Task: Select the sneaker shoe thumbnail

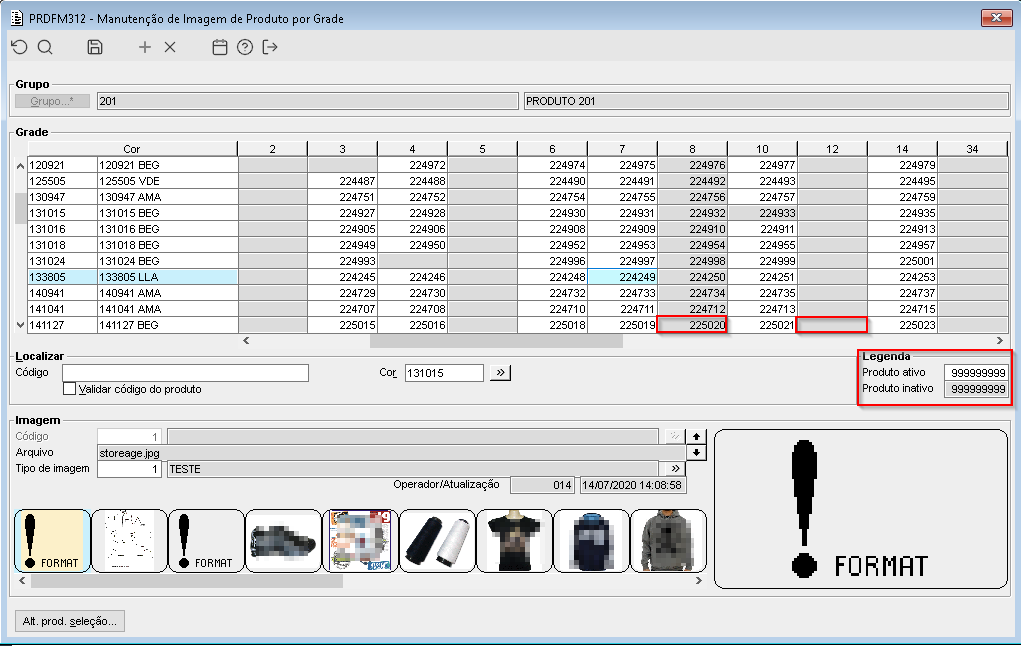Action: tap(284, 541)
